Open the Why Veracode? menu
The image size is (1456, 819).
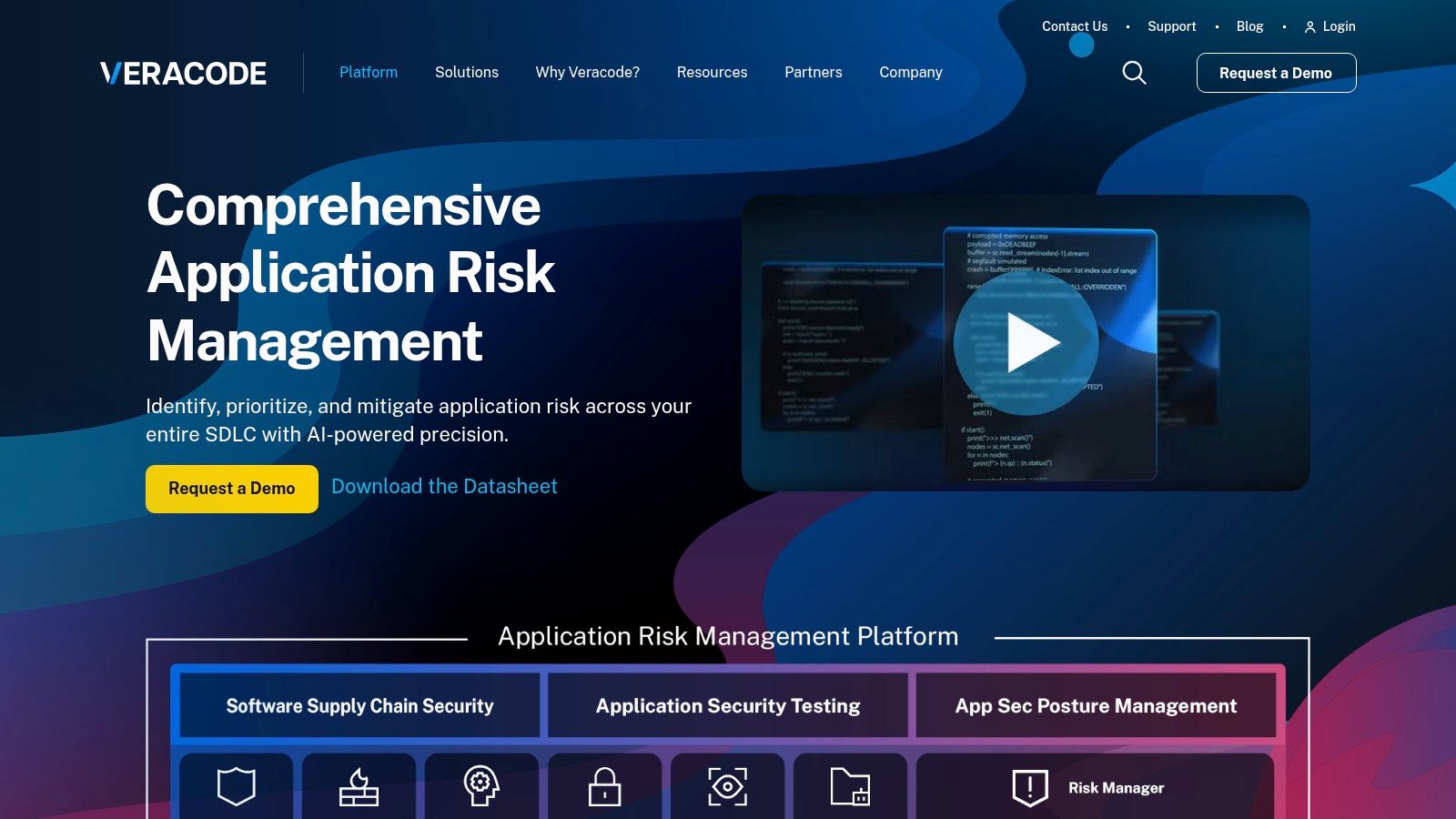[588, 72]
